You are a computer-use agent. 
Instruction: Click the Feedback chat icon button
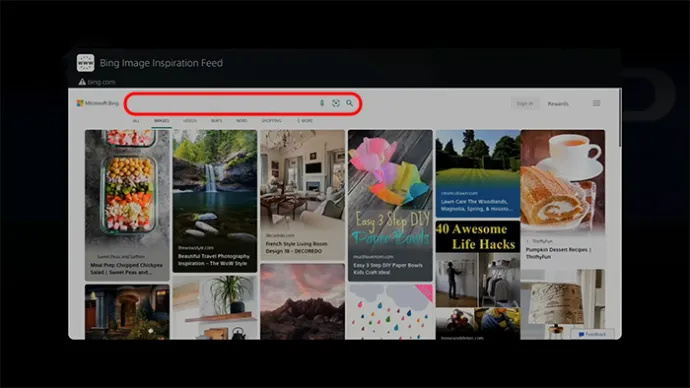592,334
